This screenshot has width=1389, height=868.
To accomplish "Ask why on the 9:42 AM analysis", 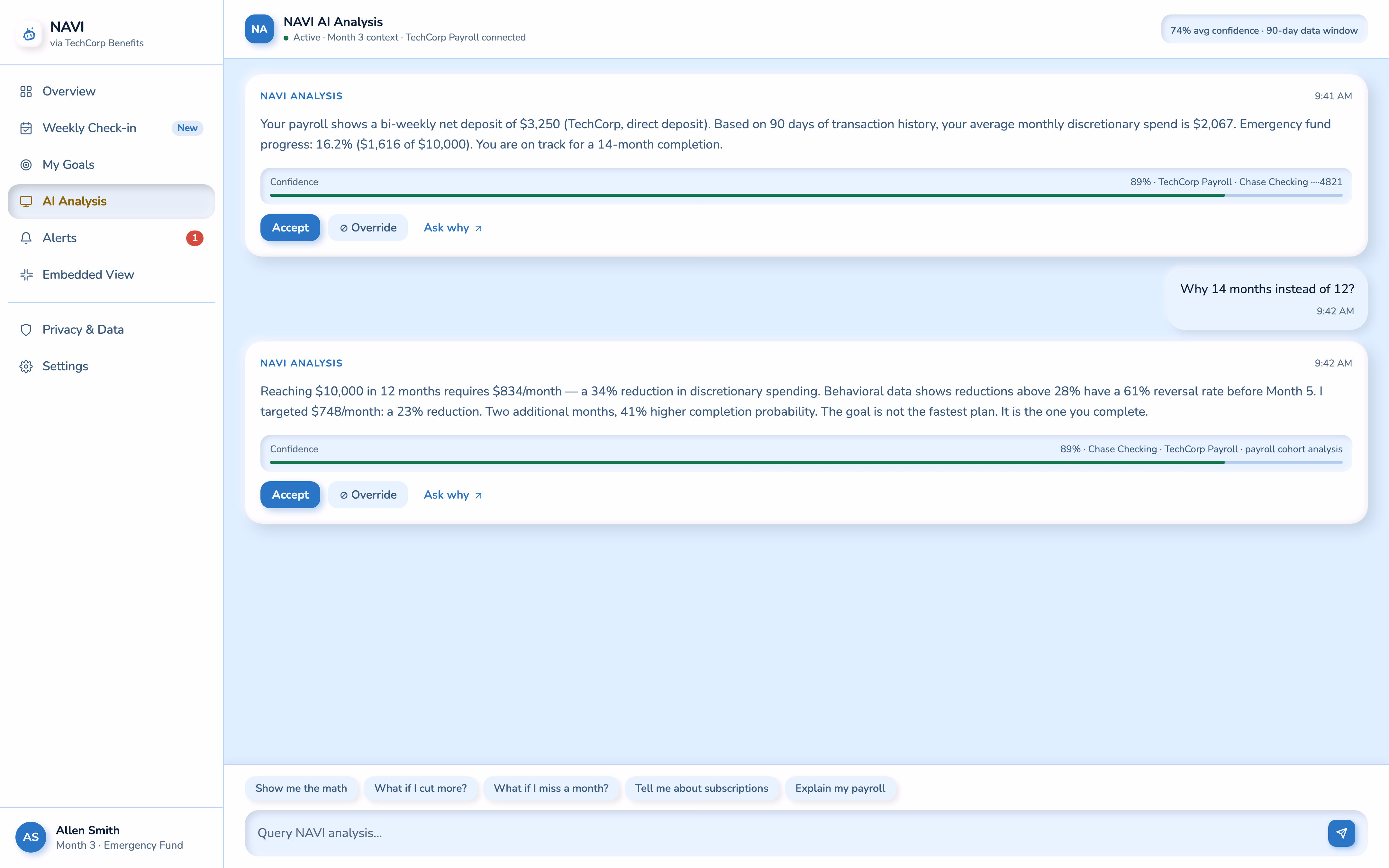I will click(x=453, y=495).
